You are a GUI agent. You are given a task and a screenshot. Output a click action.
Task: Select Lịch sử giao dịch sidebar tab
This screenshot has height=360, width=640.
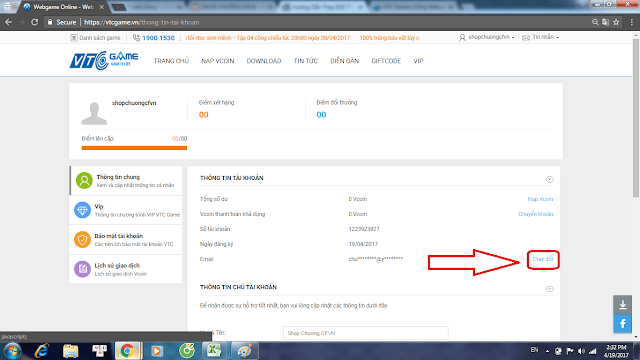[x=126, y=269]
